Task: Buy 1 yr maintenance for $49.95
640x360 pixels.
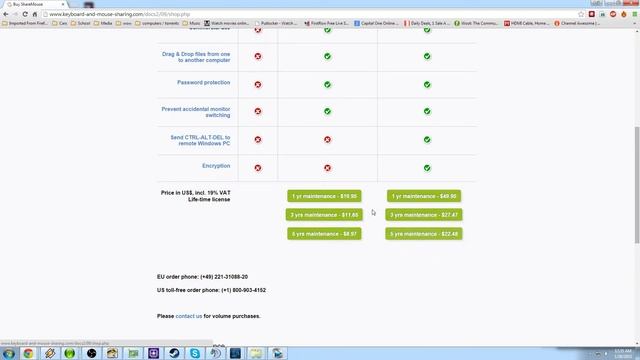Action: pyautogui.click(x=424, y=196)
